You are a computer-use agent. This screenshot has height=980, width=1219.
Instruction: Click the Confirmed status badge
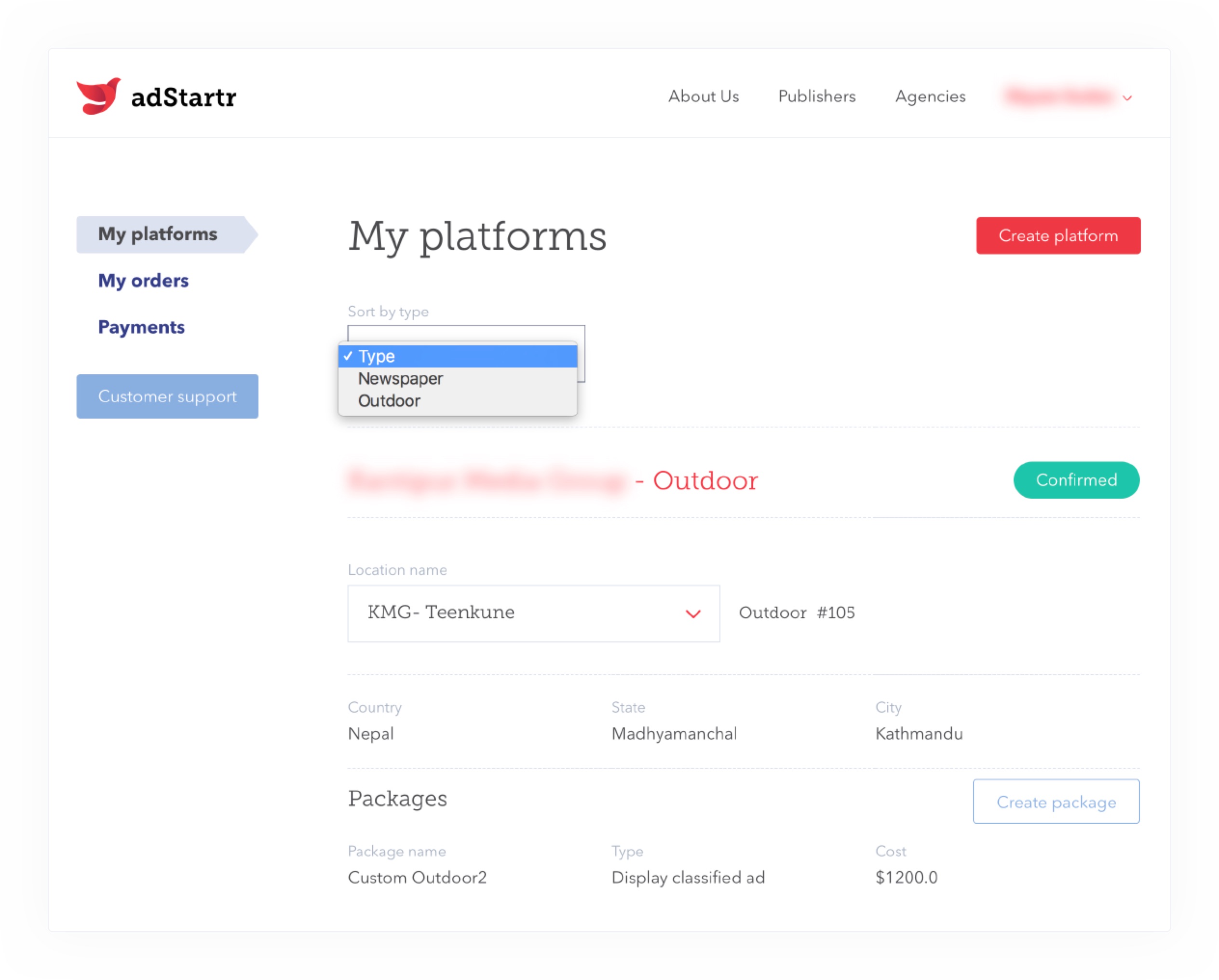(x=1075, y=480)
